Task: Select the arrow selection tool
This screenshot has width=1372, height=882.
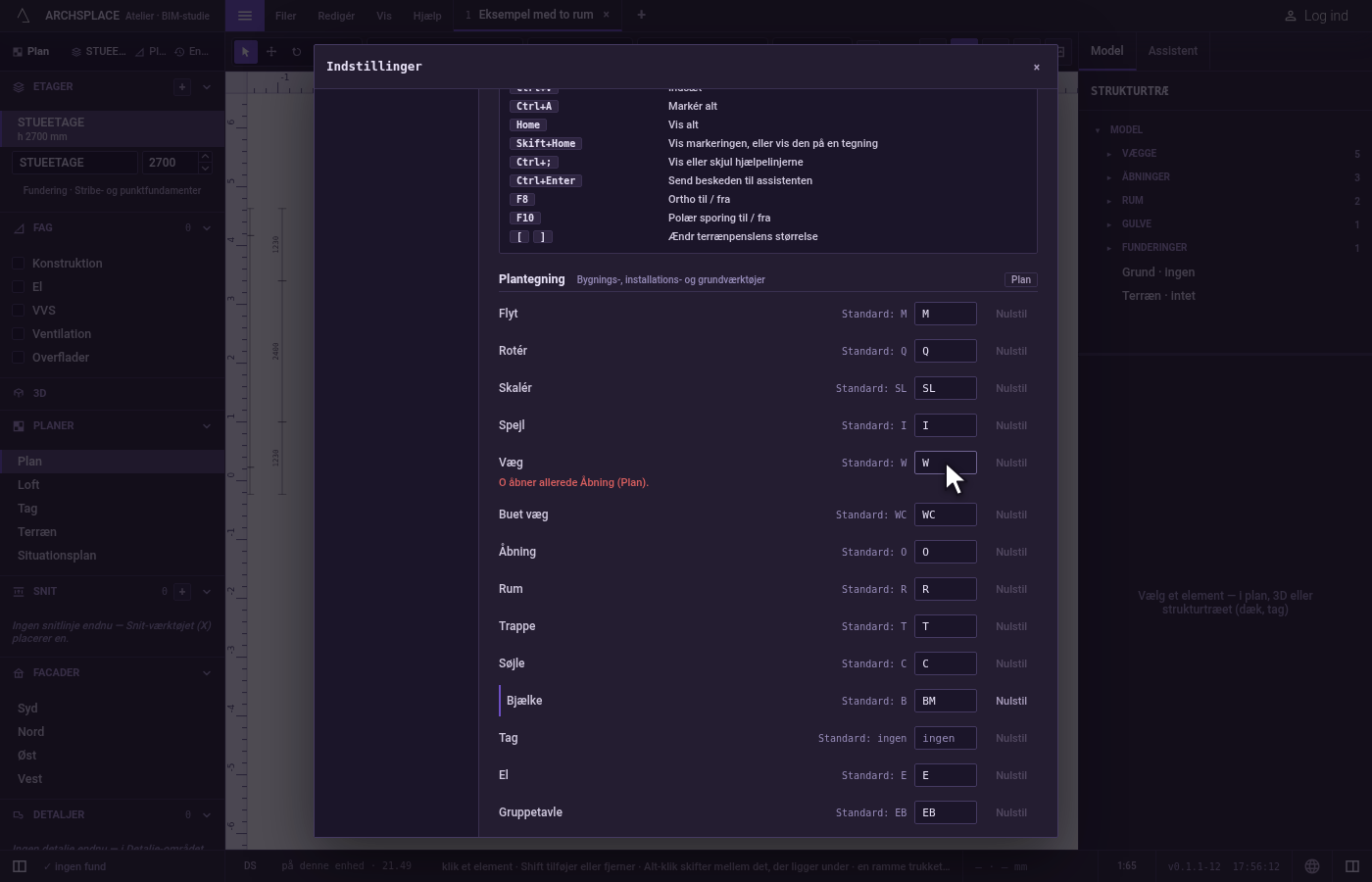Action: [246, 52]
